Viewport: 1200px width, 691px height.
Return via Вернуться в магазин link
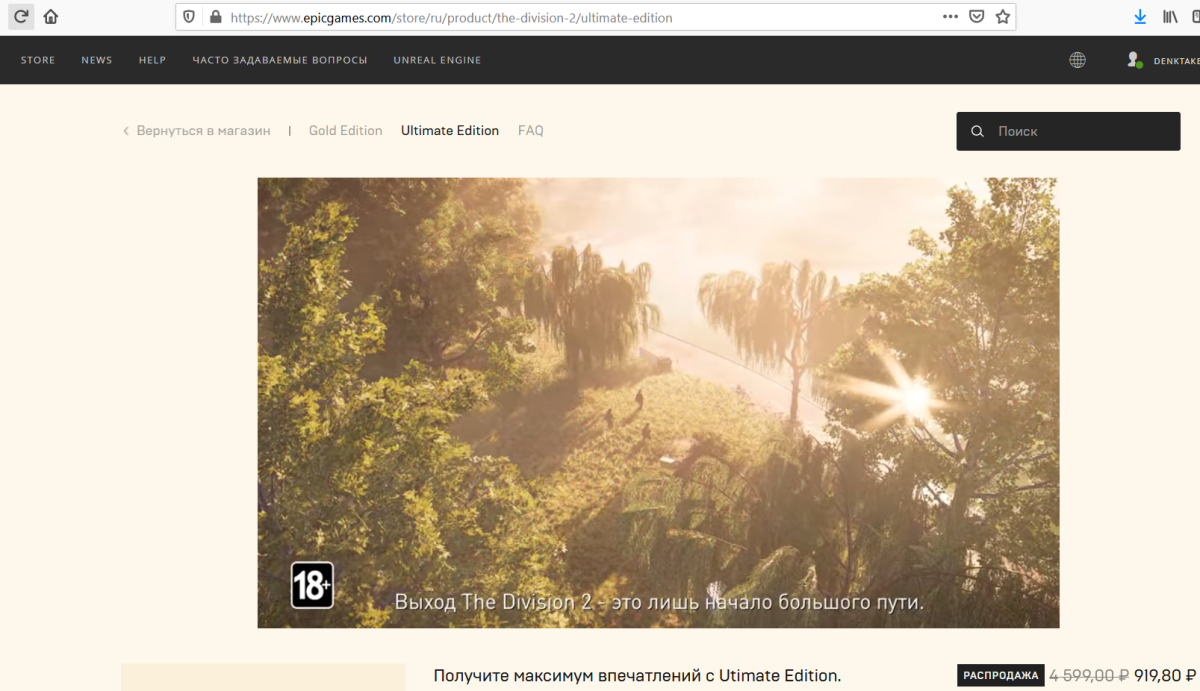197,131
